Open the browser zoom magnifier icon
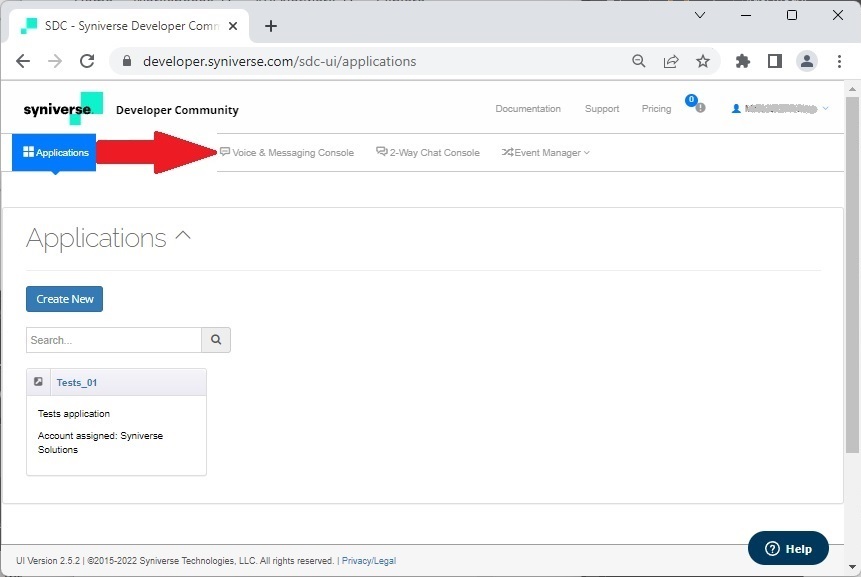This screenshot has width=861, height=577. (639, 61)
